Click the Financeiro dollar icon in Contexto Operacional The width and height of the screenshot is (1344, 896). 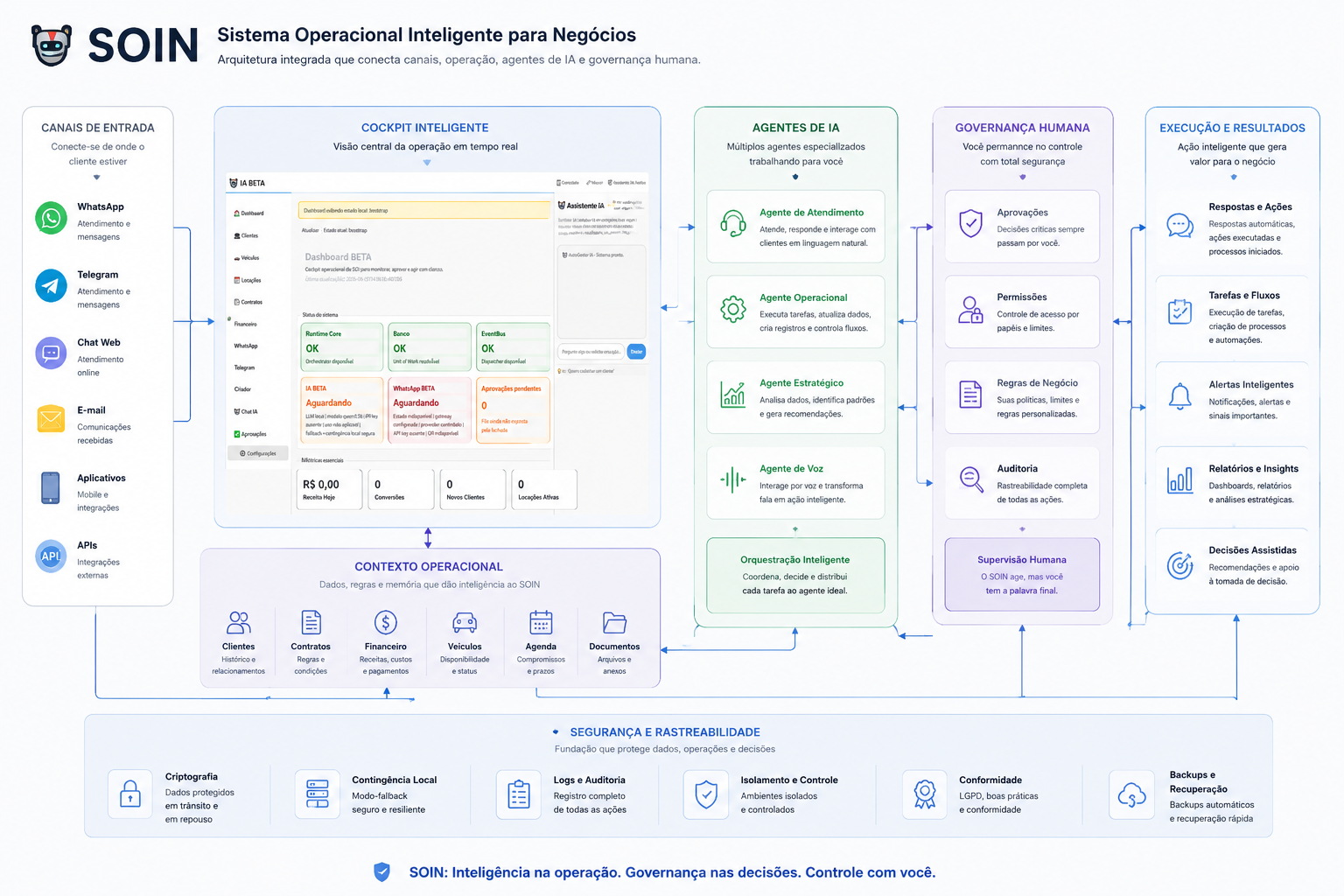point(386,622)
